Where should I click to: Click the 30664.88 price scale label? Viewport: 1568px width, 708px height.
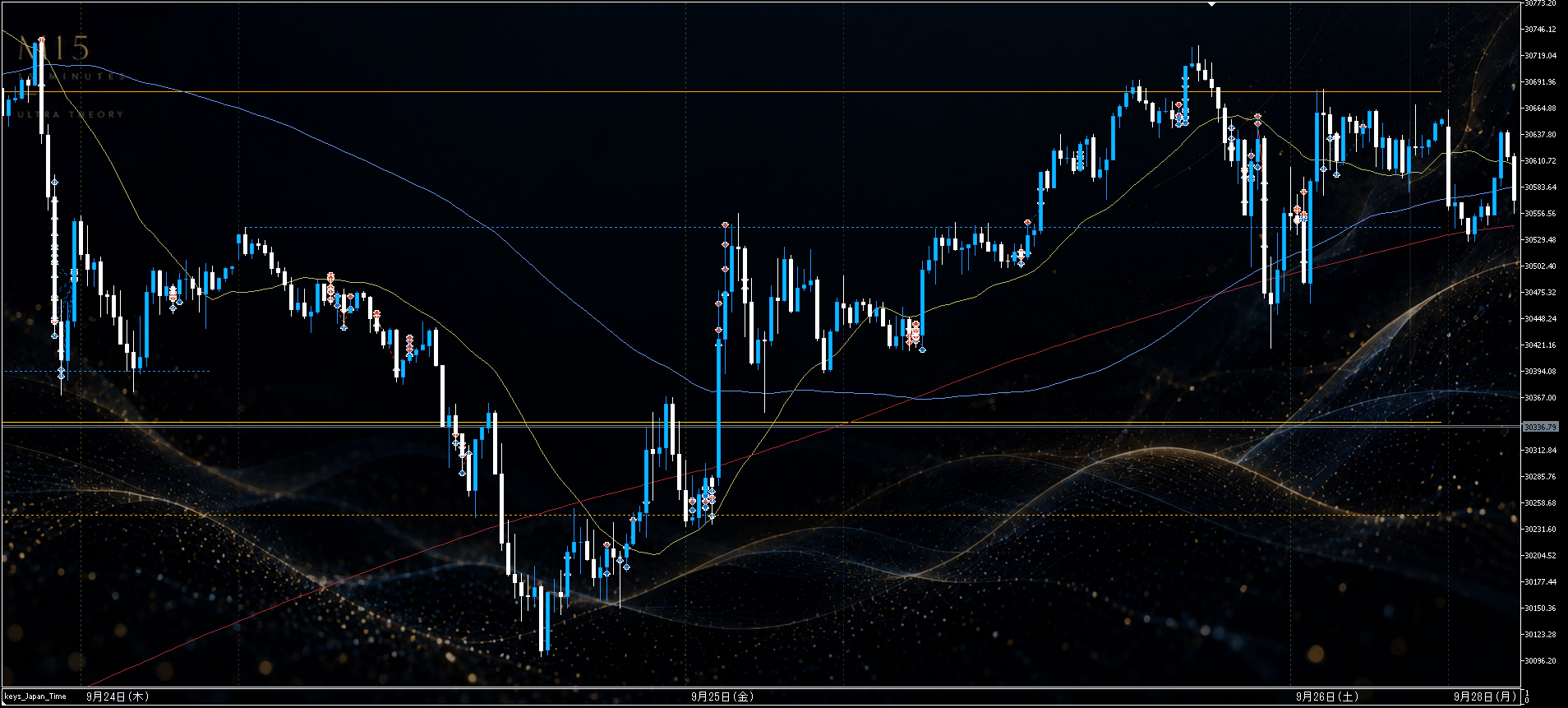[1540, 109]
